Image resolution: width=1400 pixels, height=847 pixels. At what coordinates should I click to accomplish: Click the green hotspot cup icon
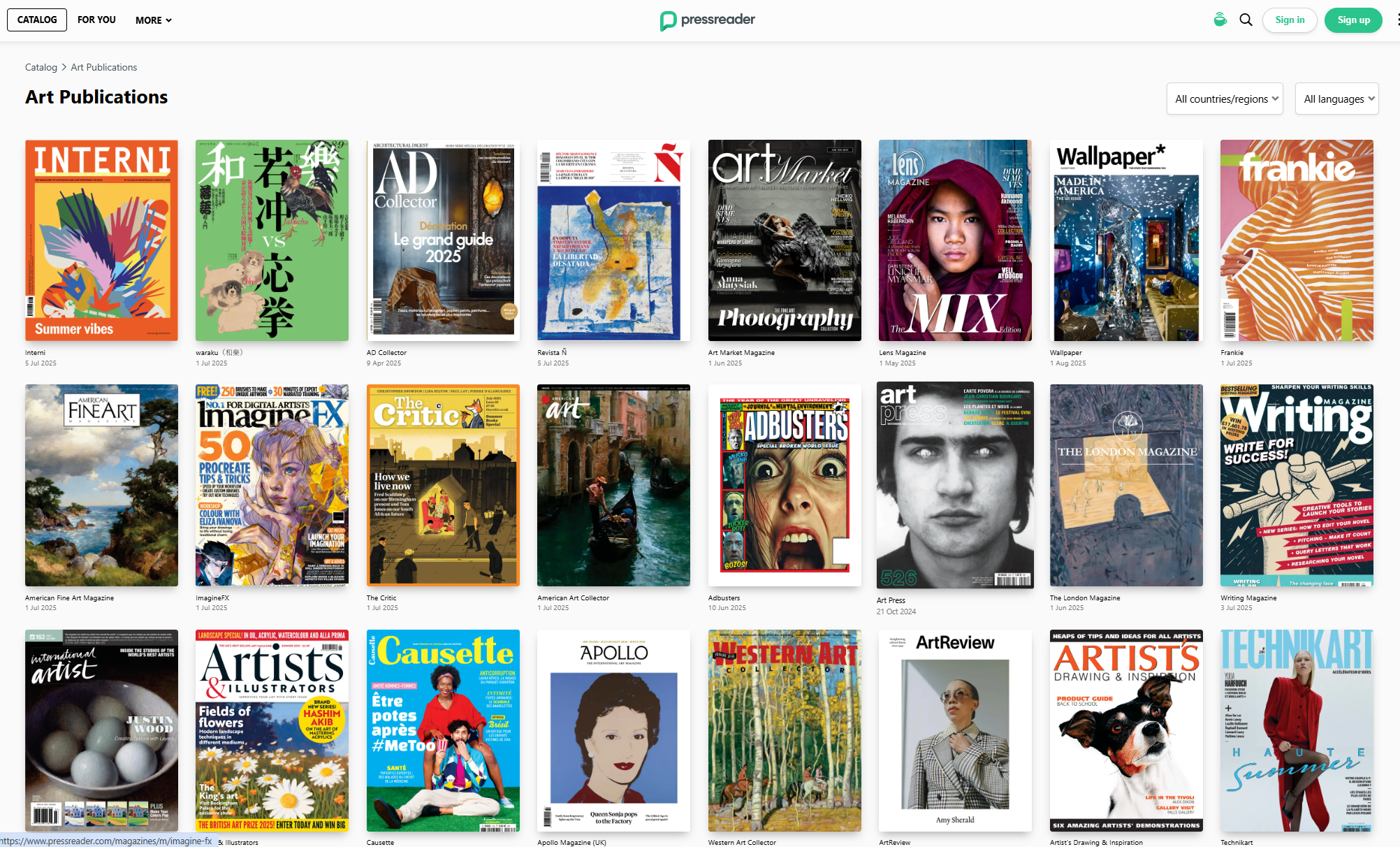(x=1220, y=20)
